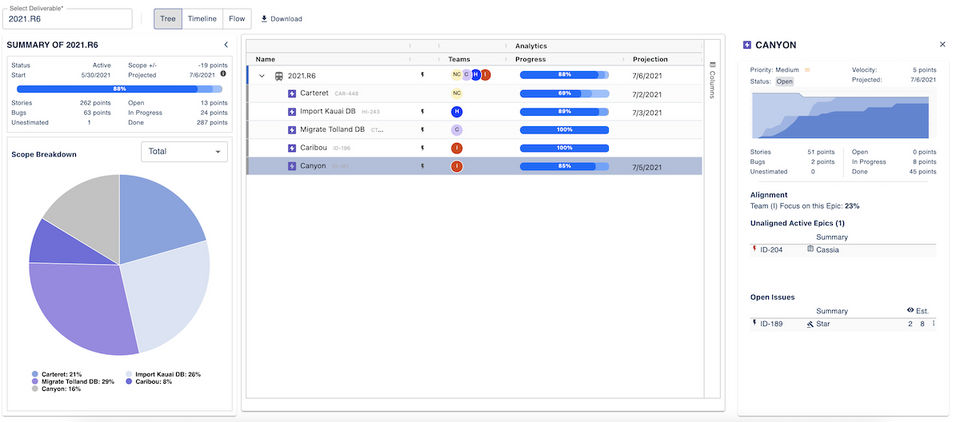Toggle the Migrate Tolland DB legend entry
This screenshot has height=422, width=960.
(73, 382)
